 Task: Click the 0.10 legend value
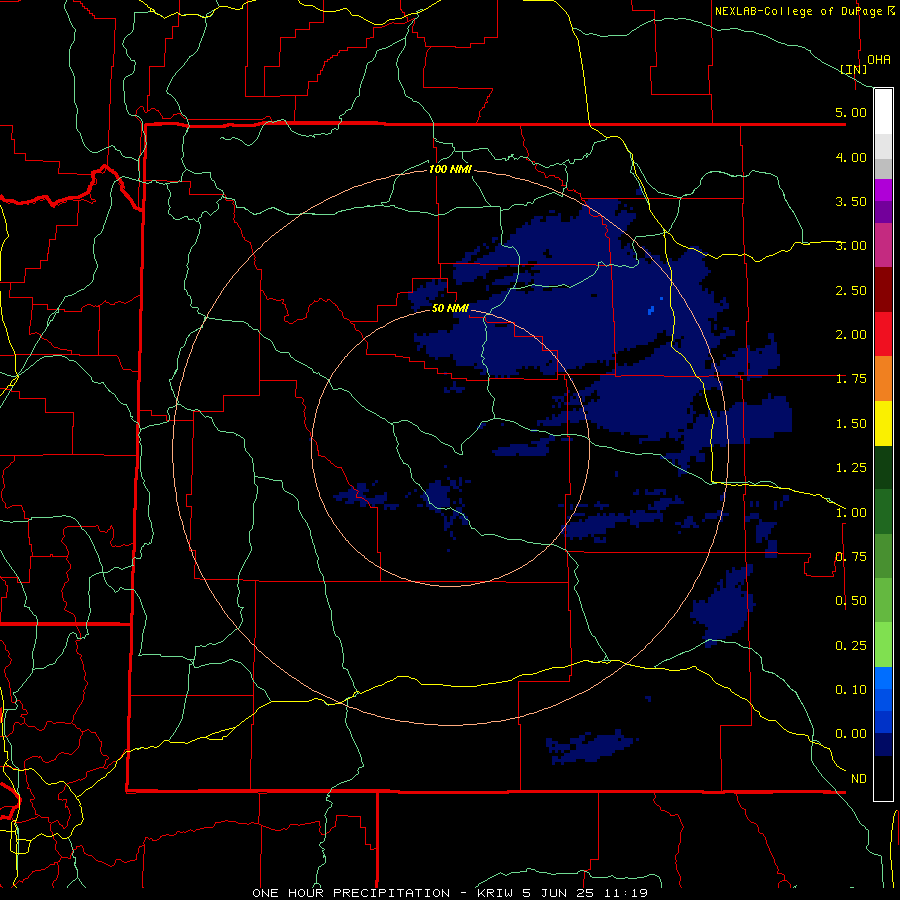pyautogui.click(x=851, y=690)
